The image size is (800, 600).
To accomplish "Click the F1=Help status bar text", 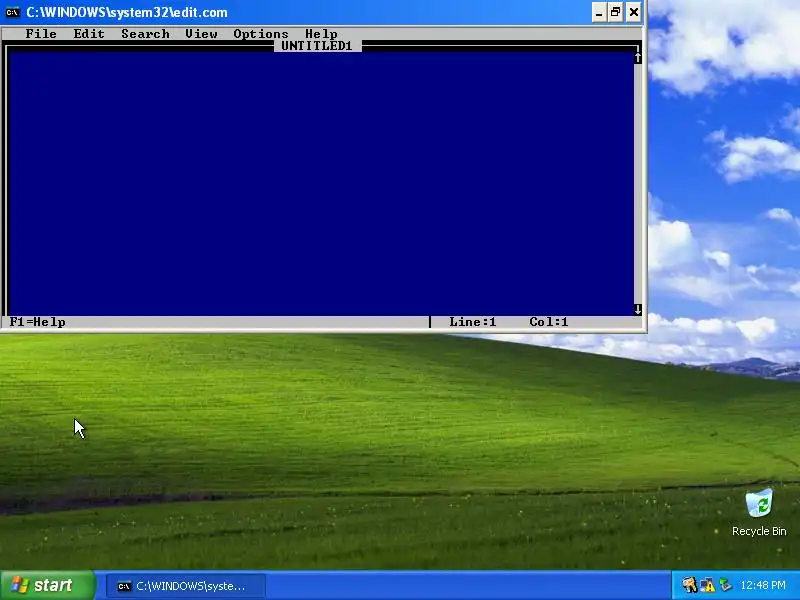I will (x=38, y=322).
